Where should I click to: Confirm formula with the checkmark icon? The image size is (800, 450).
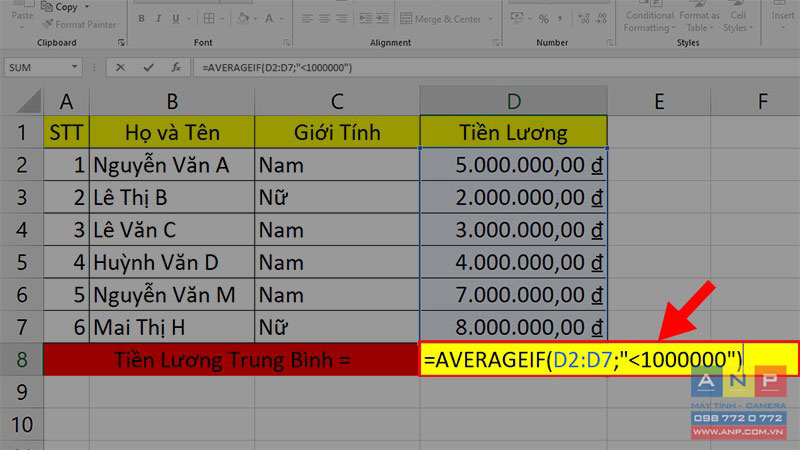point(148,67)
